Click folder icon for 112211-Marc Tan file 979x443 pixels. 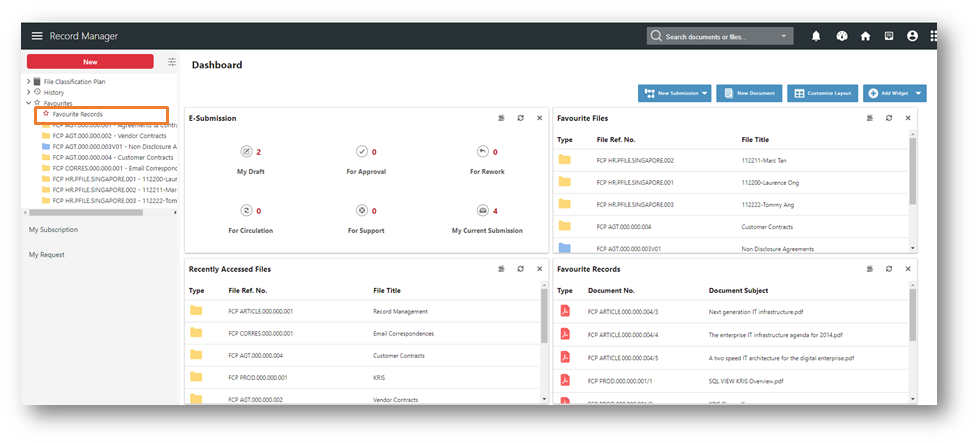click(564, 160)
